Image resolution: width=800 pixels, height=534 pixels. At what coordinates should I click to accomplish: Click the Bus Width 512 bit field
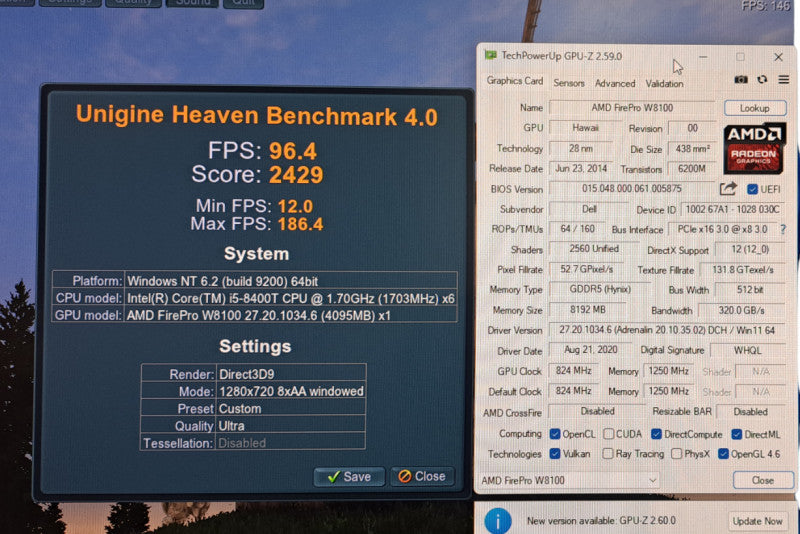point(749,290)
